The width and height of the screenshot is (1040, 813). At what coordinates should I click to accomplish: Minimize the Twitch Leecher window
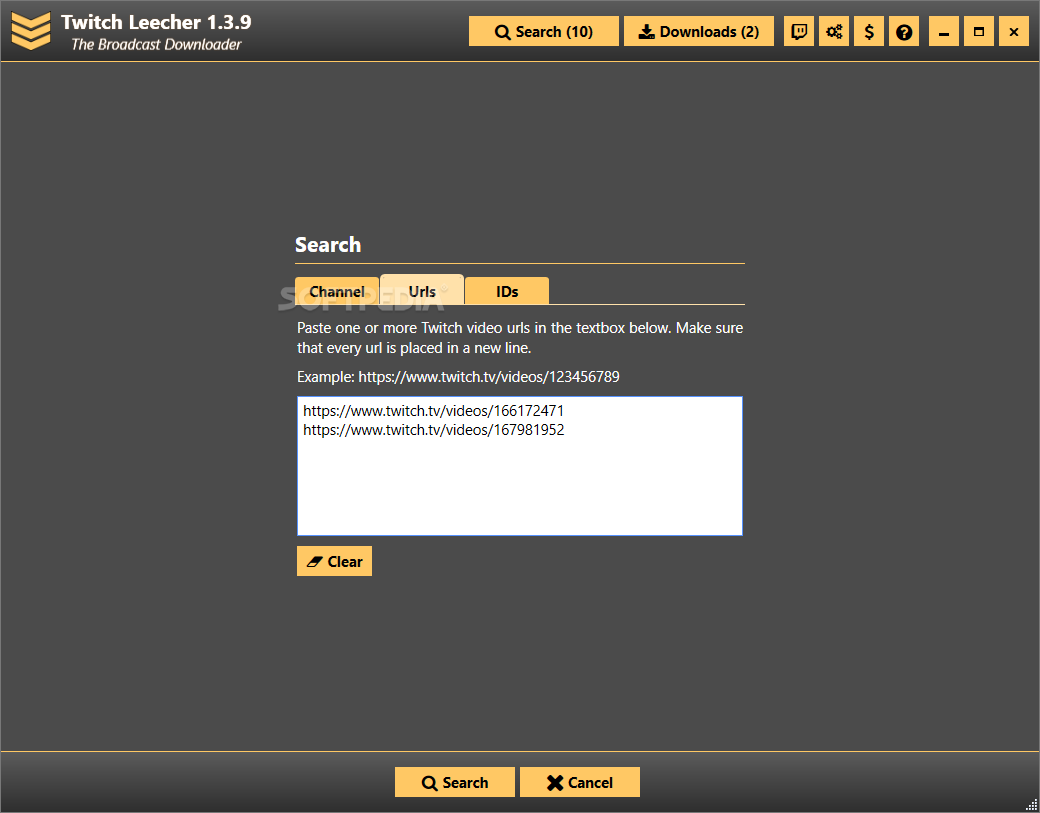pyautogui.click(x=944, y=31)
